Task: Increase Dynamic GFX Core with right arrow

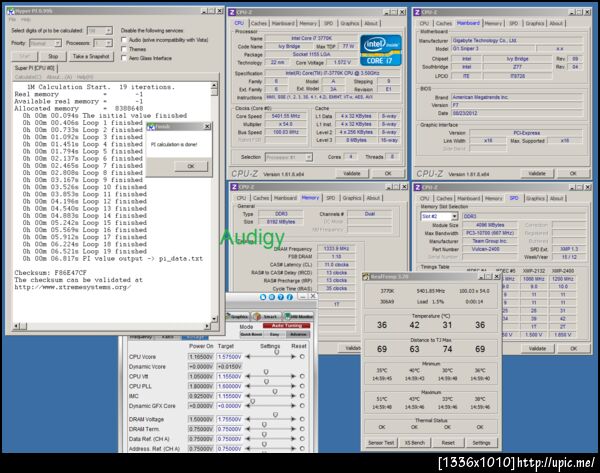Action: (293, 406)
